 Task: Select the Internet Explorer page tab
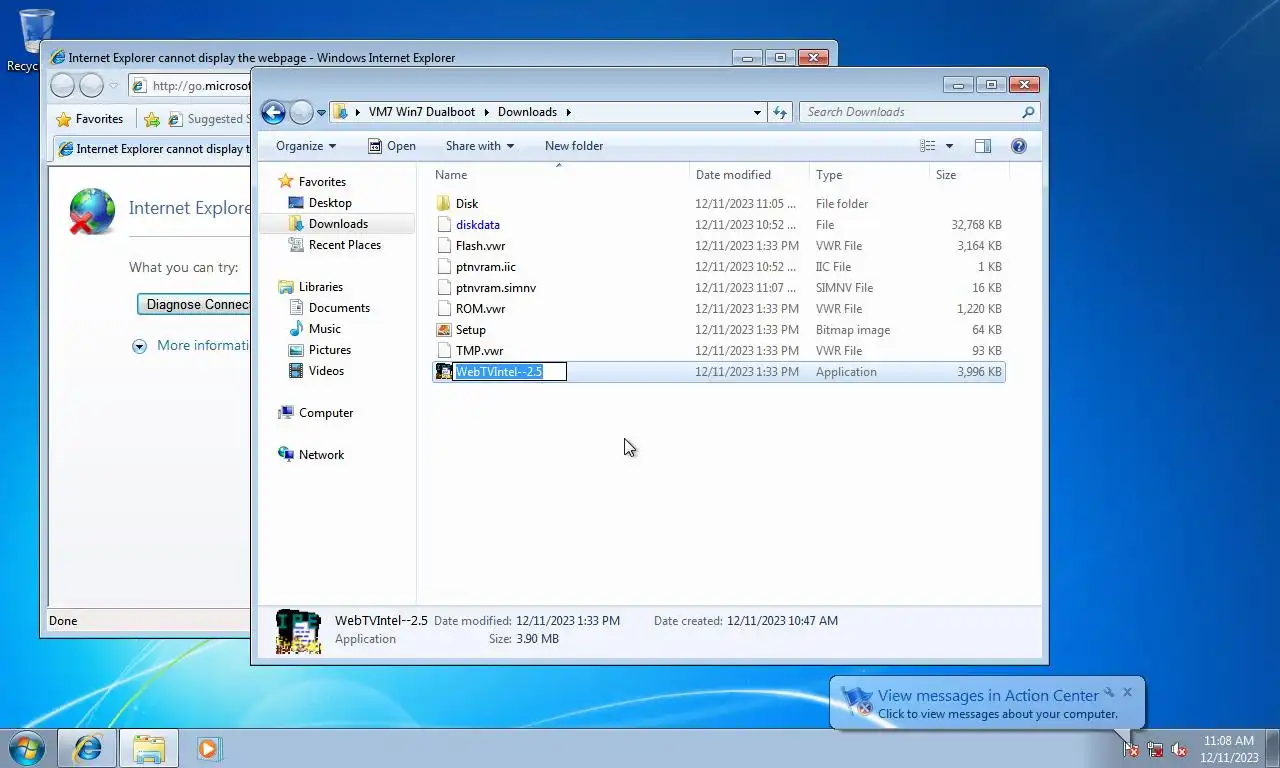[151, 149]
